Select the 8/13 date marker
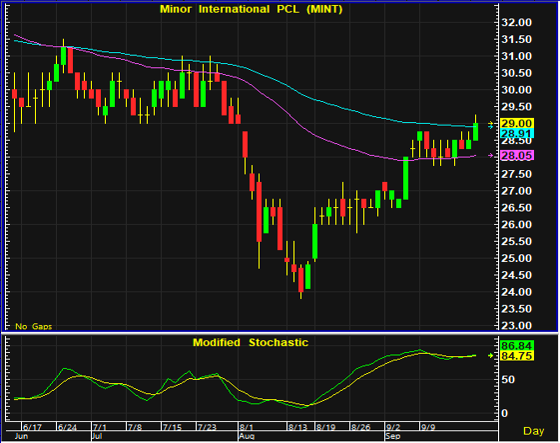The image size is (560, 443). point(298,427)
